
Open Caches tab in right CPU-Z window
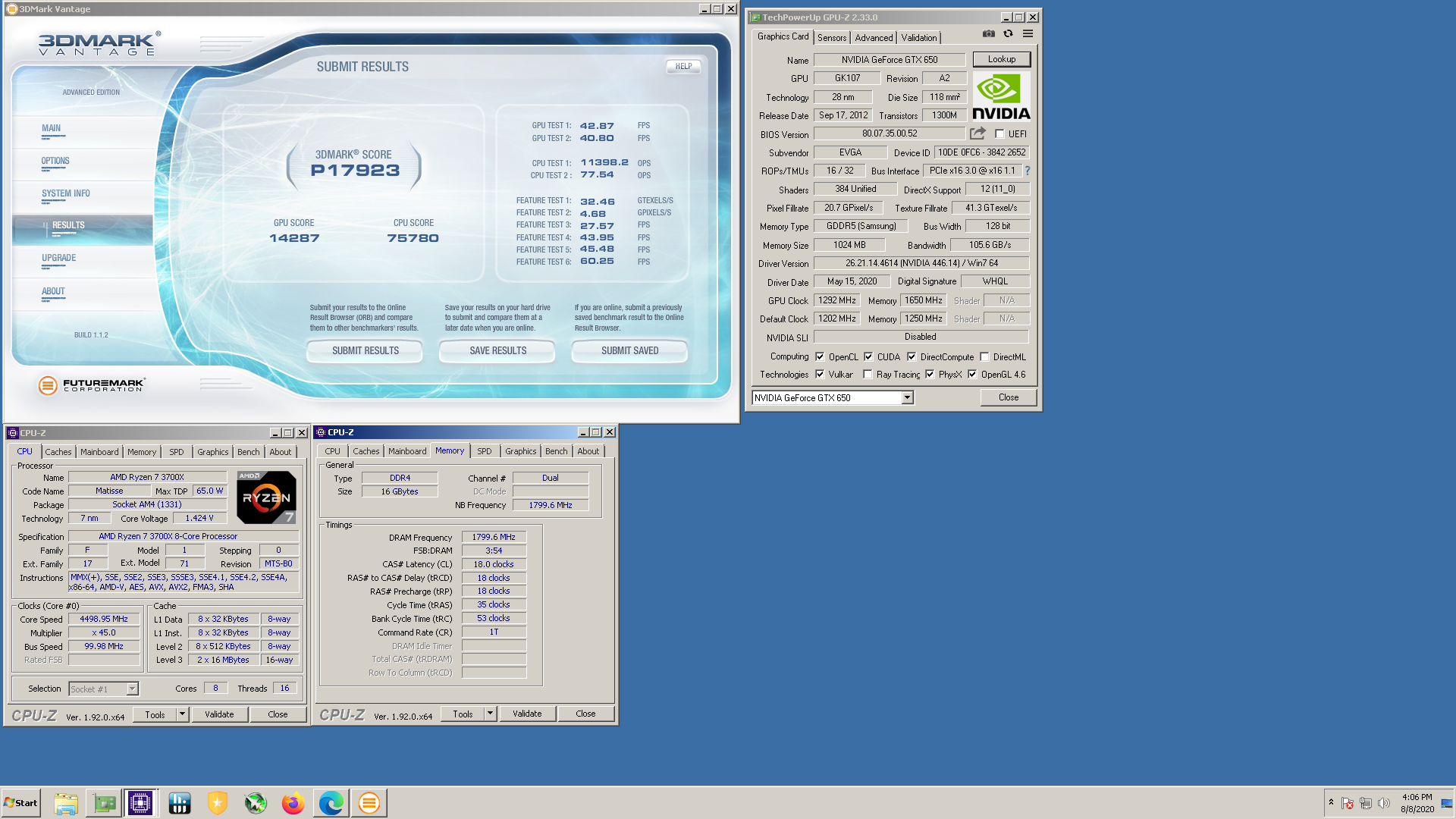tap(366, 451)
